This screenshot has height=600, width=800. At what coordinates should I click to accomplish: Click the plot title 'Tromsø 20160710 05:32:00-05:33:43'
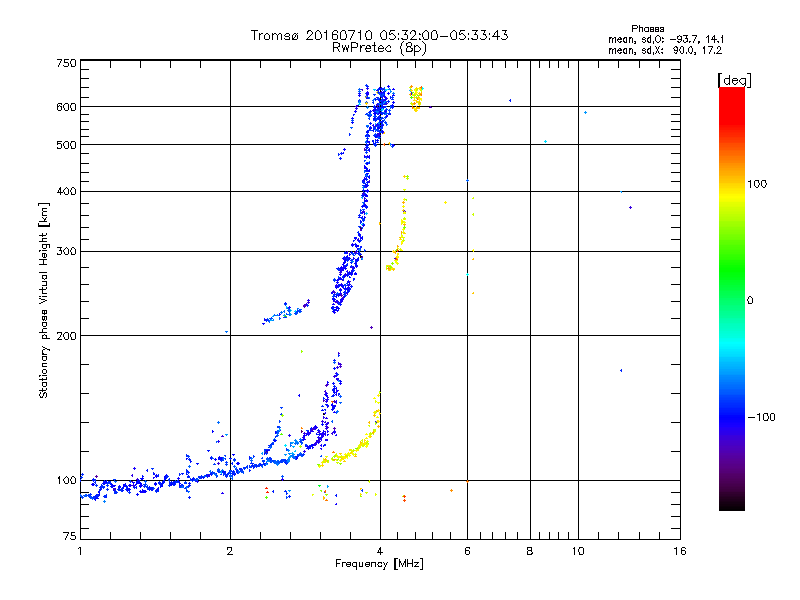pos(379,35)
